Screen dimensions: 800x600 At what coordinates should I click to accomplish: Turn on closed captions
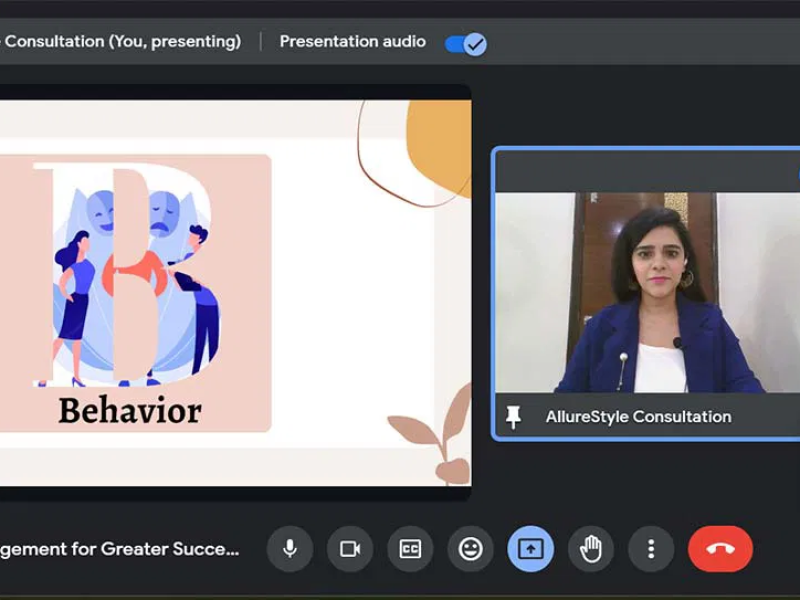410,549
